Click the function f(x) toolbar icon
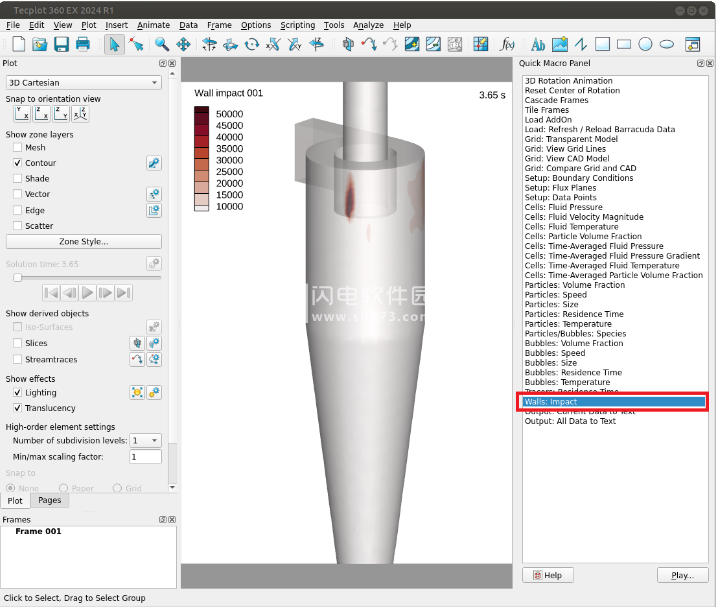 pos(507,44)
